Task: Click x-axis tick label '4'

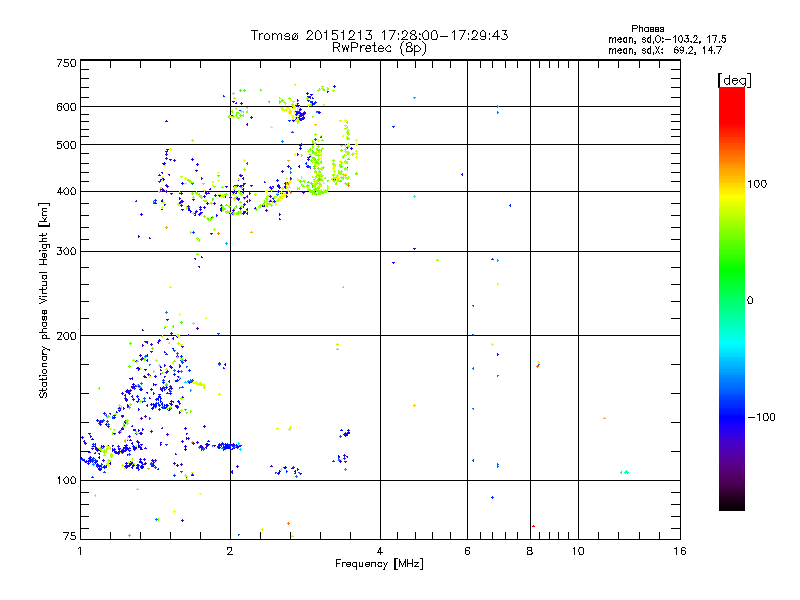Action: [380, 551]
